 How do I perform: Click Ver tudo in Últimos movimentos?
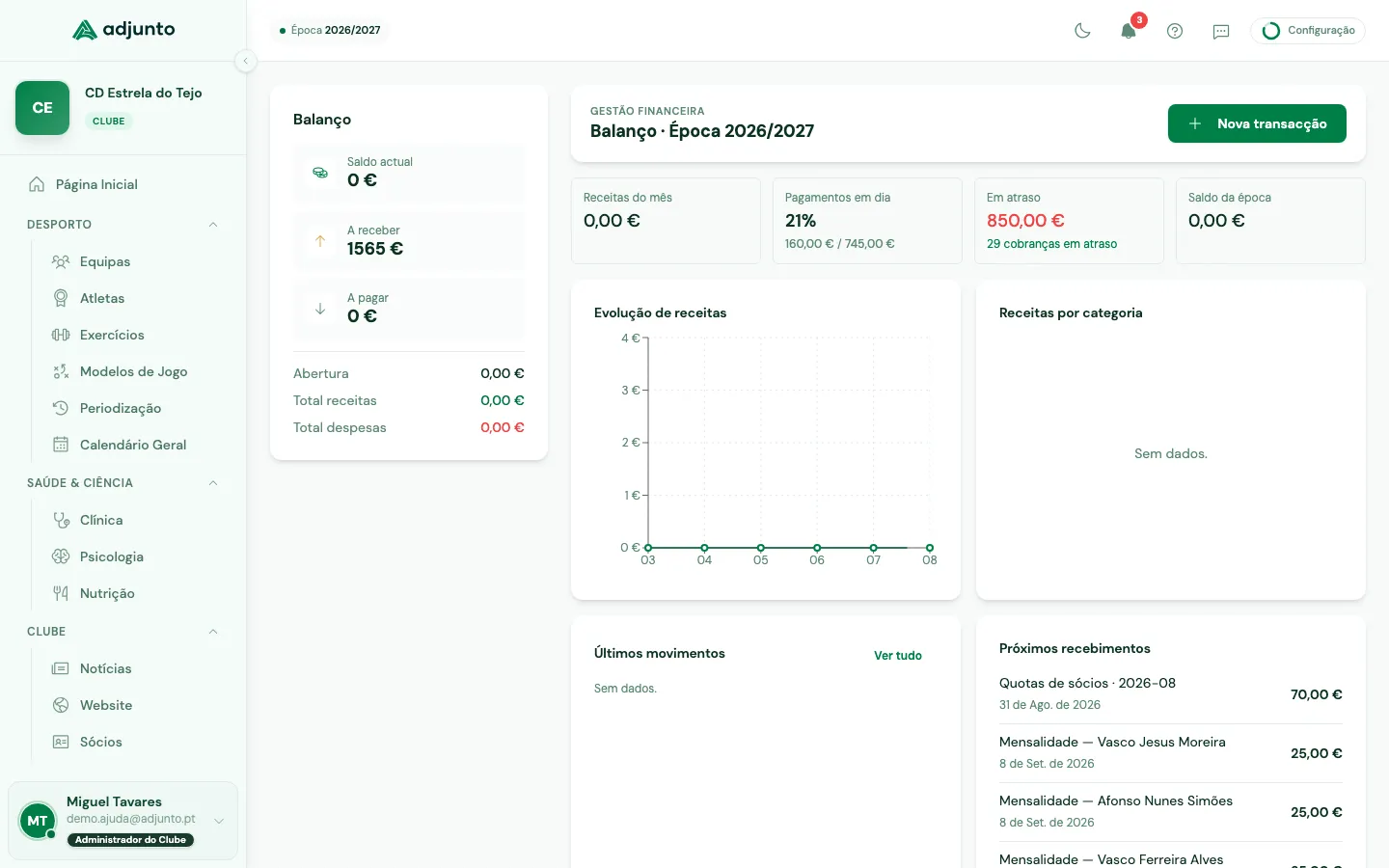pos(898,656)
